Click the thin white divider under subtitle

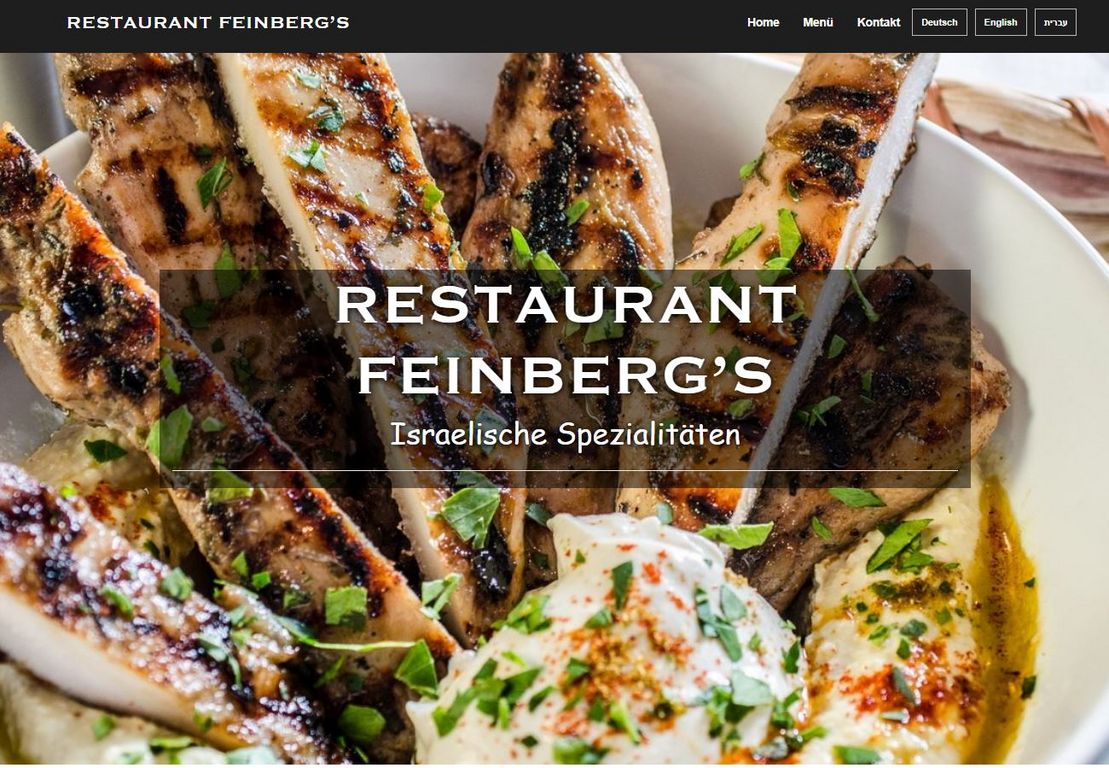(x=565, y=470)
